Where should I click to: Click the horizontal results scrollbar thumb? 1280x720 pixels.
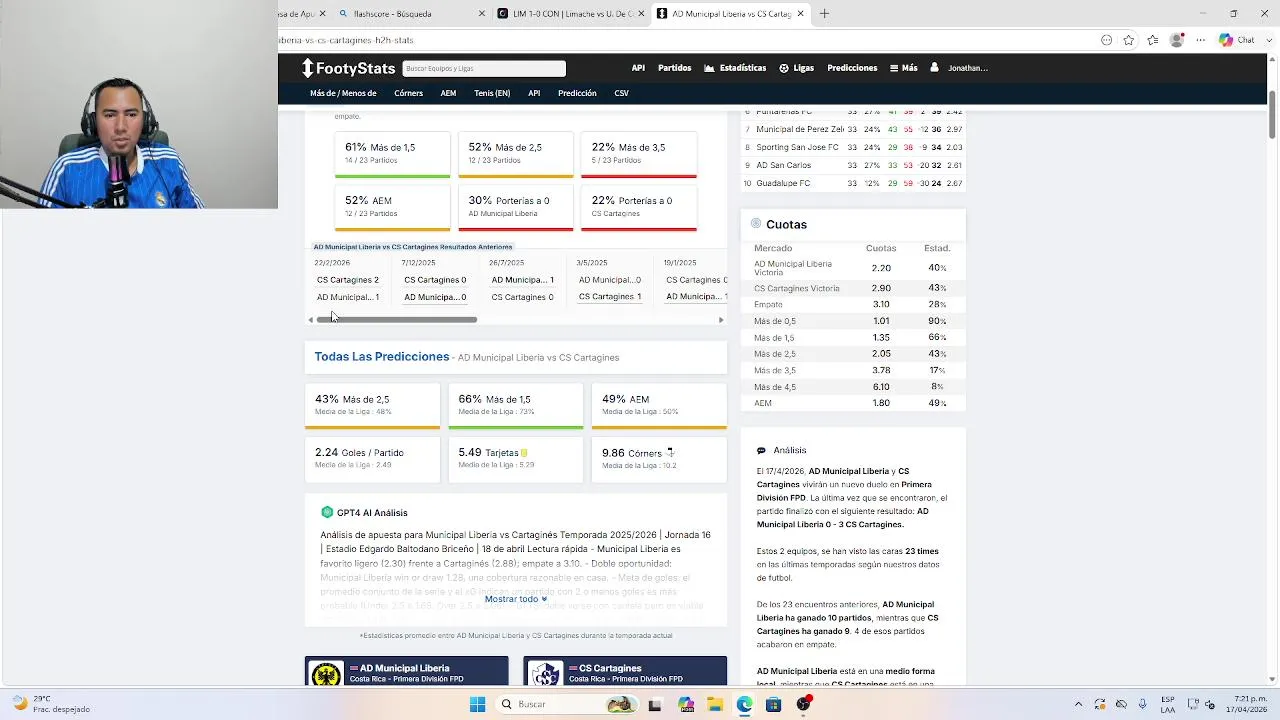coord(396,320)
